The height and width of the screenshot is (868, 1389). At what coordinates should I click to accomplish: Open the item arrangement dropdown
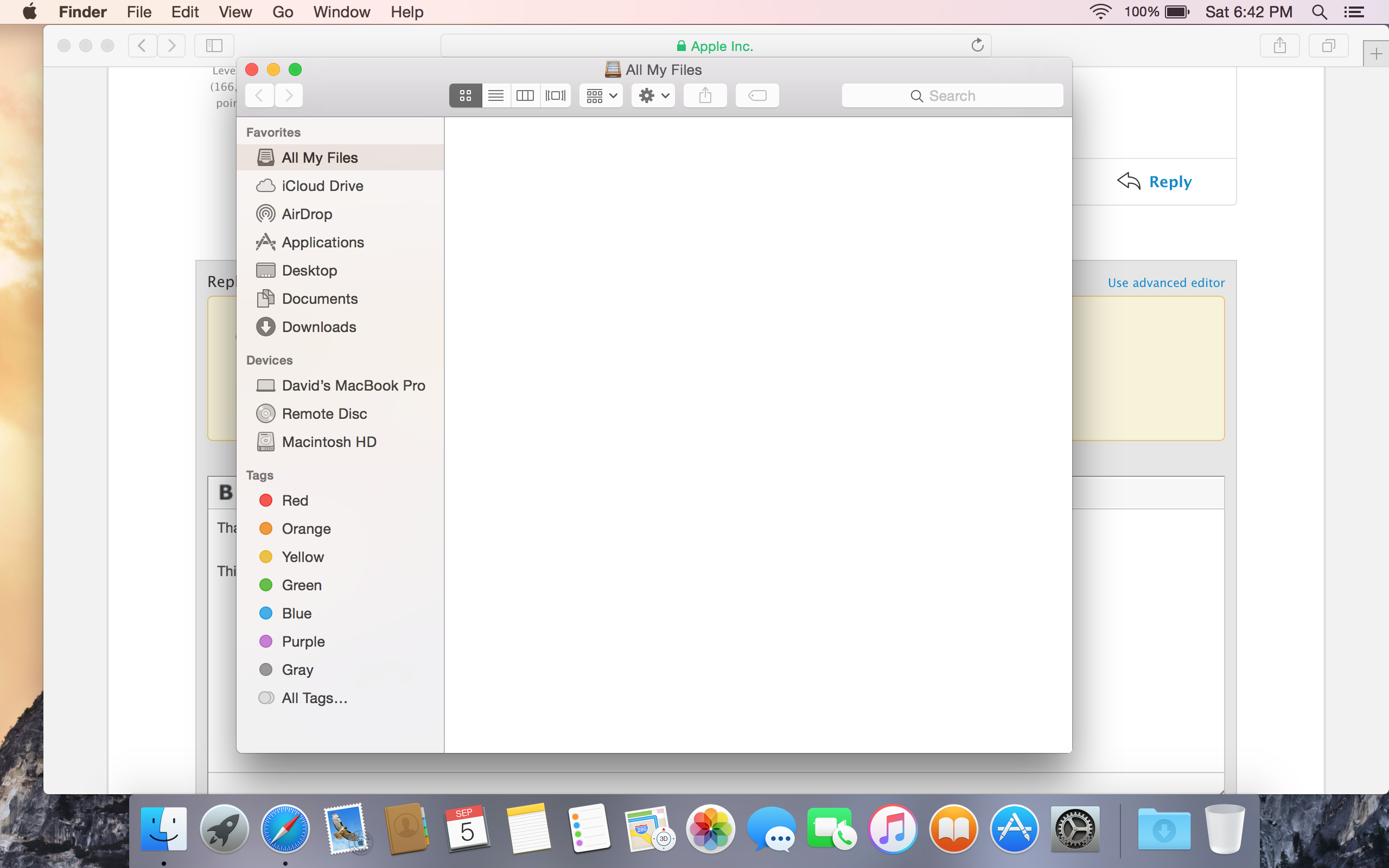pyautogui.click(x=600, y=95)
